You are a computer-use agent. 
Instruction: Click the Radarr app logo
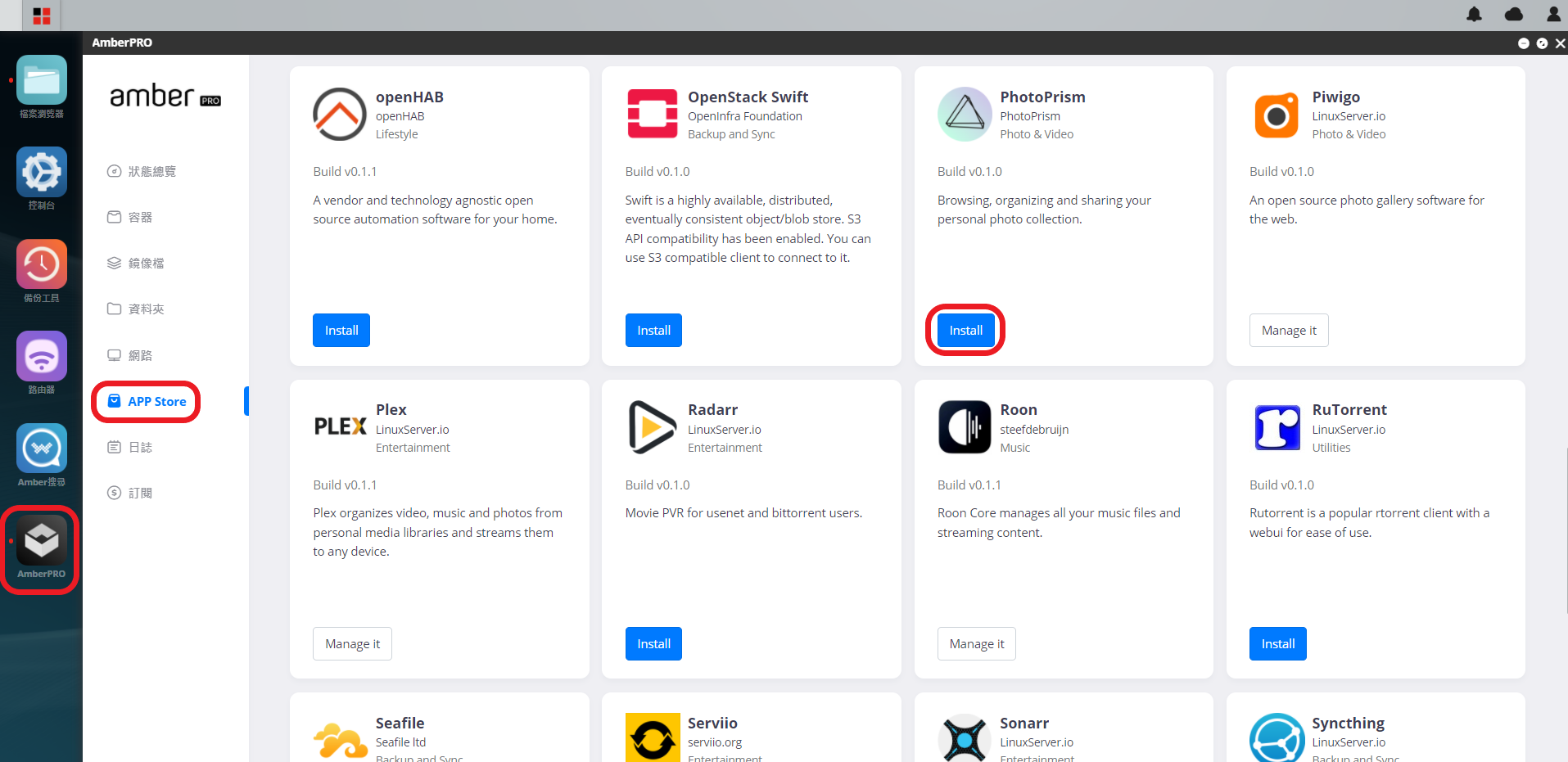[x=652, y=427]
